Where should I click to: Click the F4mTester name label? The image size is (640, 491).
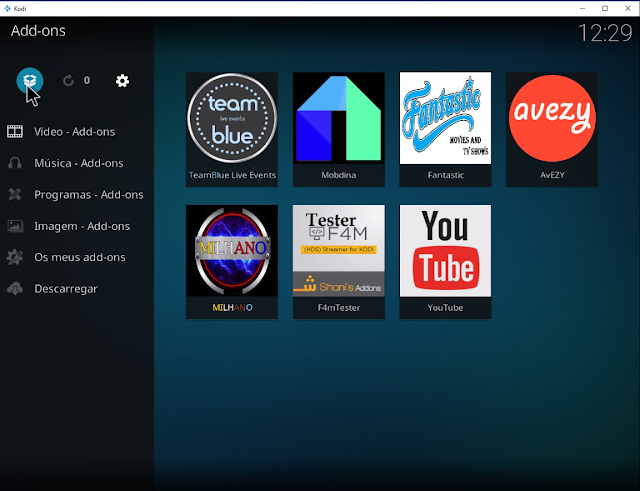coord(339,308)
